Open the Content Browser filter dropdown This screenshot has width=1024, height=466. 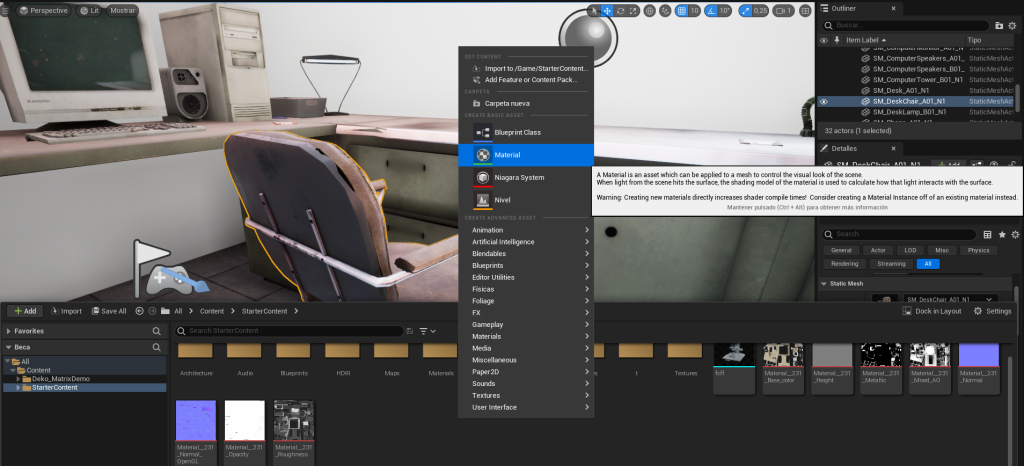(x=428, y=331)
